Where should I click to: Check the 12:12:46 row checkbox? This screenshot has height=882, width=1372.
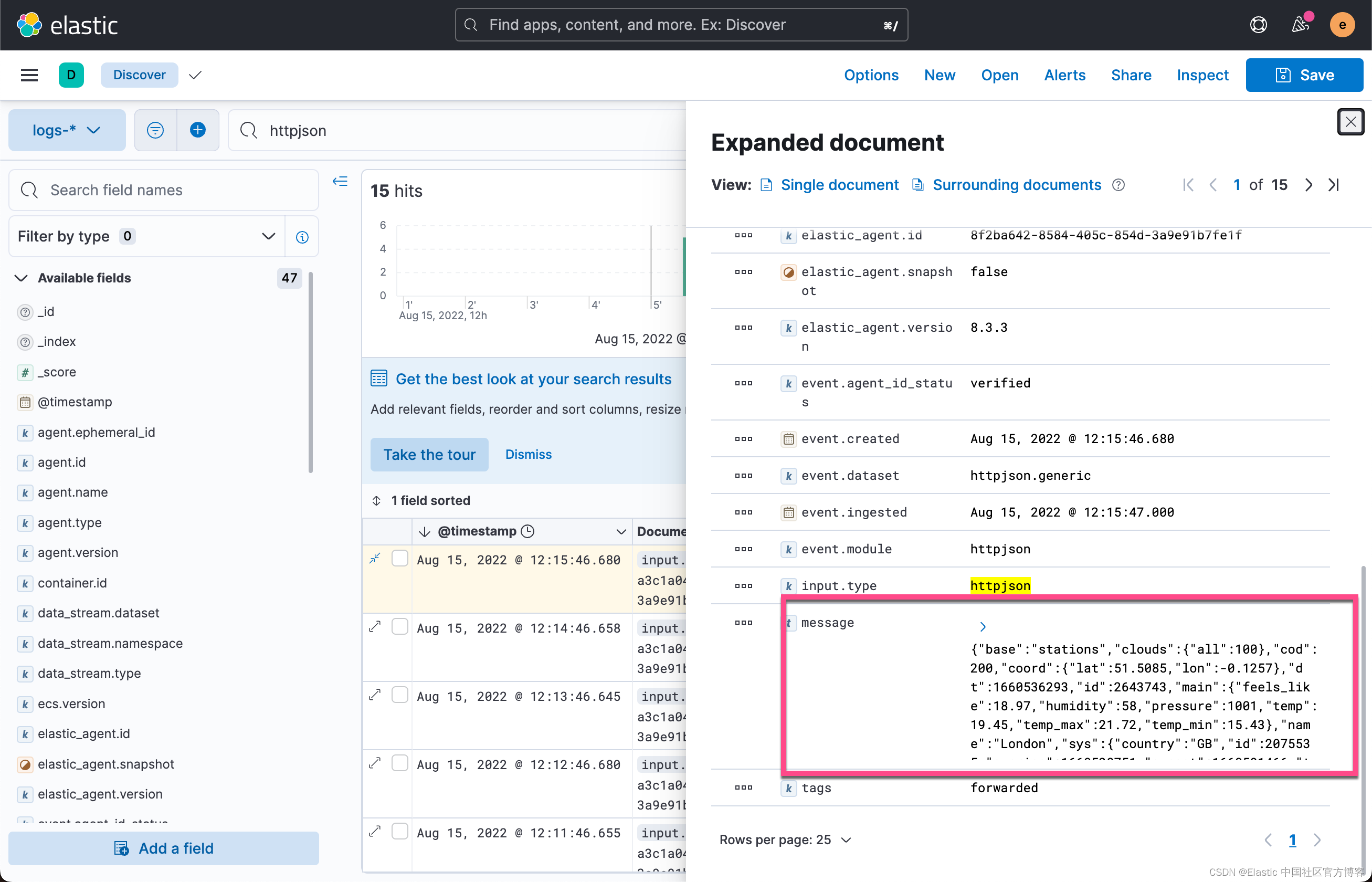(400, 763)
